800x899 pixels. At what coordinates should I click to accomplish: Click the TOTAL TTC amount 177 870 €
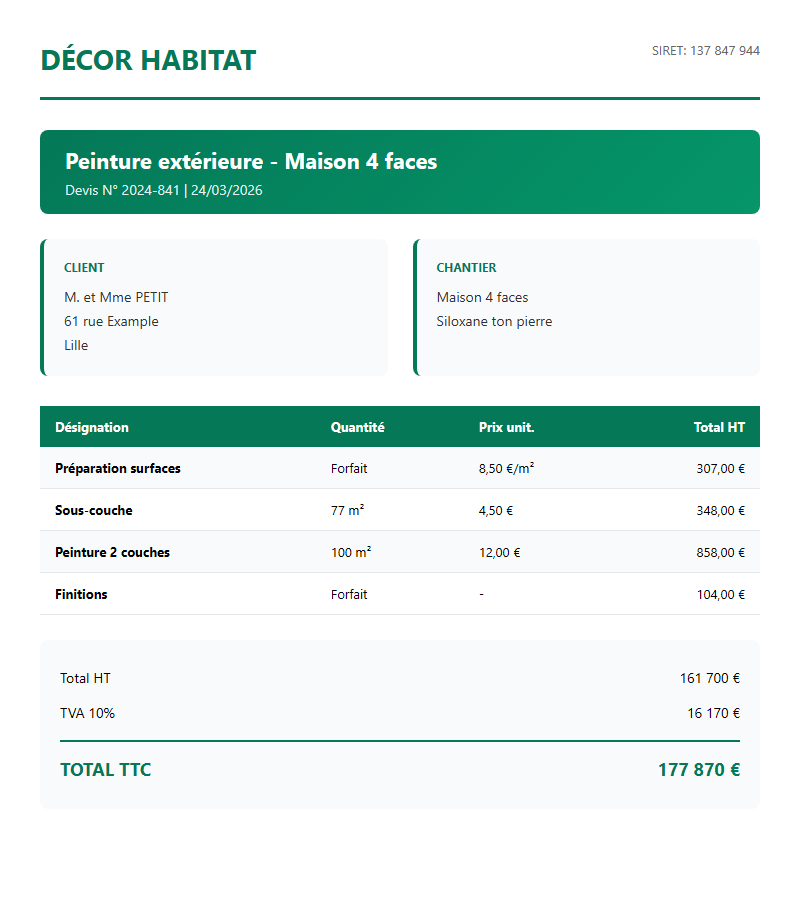(698, 770)
